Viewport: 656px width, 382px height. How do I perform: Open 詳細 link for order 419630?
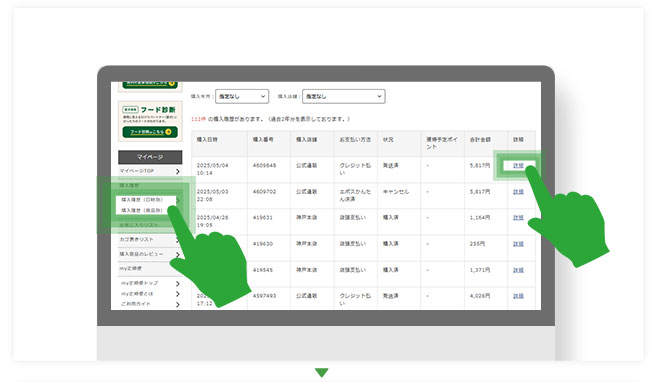pyautogui.click(x=518, y=244)
